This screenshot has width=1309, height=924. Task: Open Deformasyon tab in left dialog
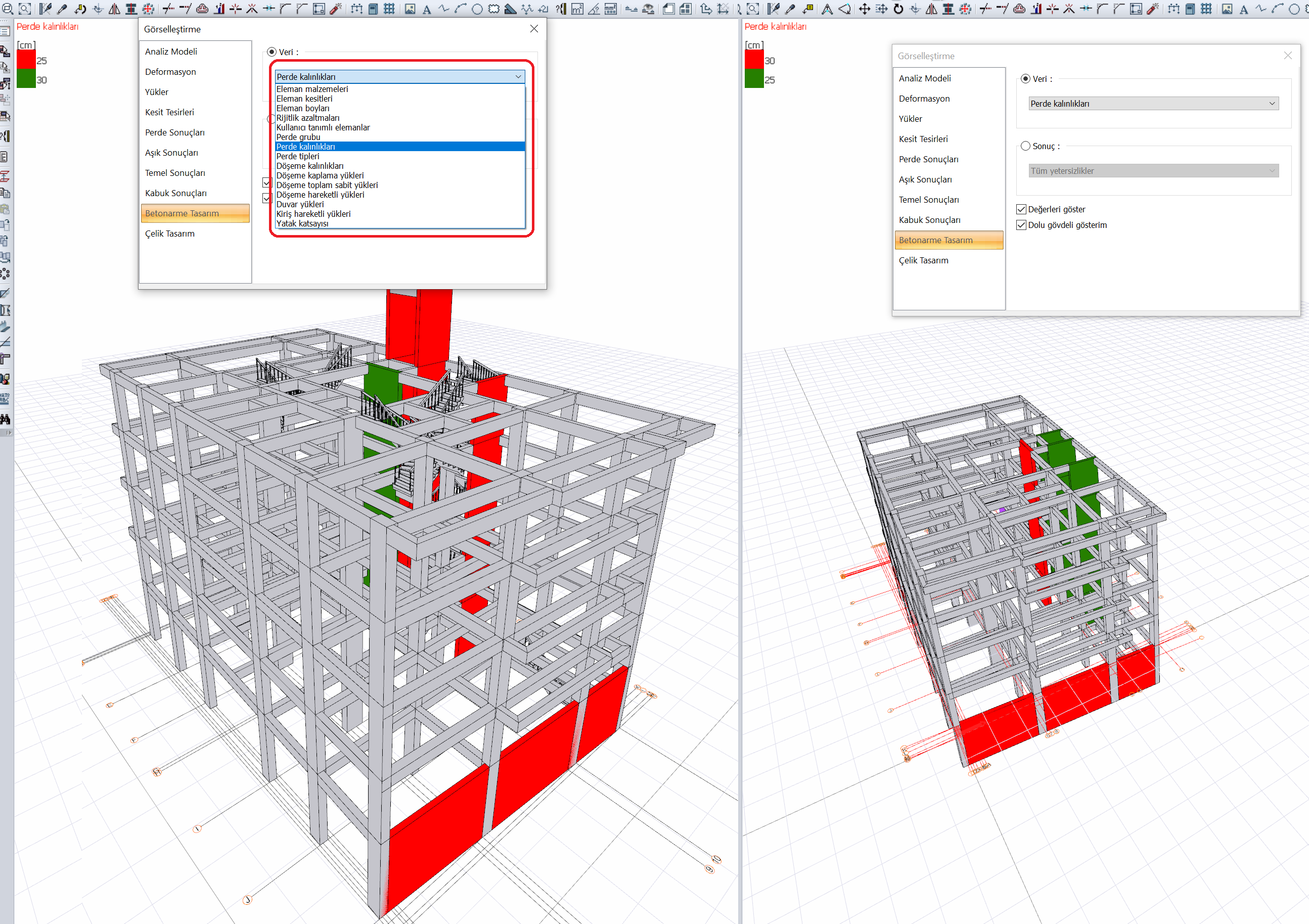point(195,72)
